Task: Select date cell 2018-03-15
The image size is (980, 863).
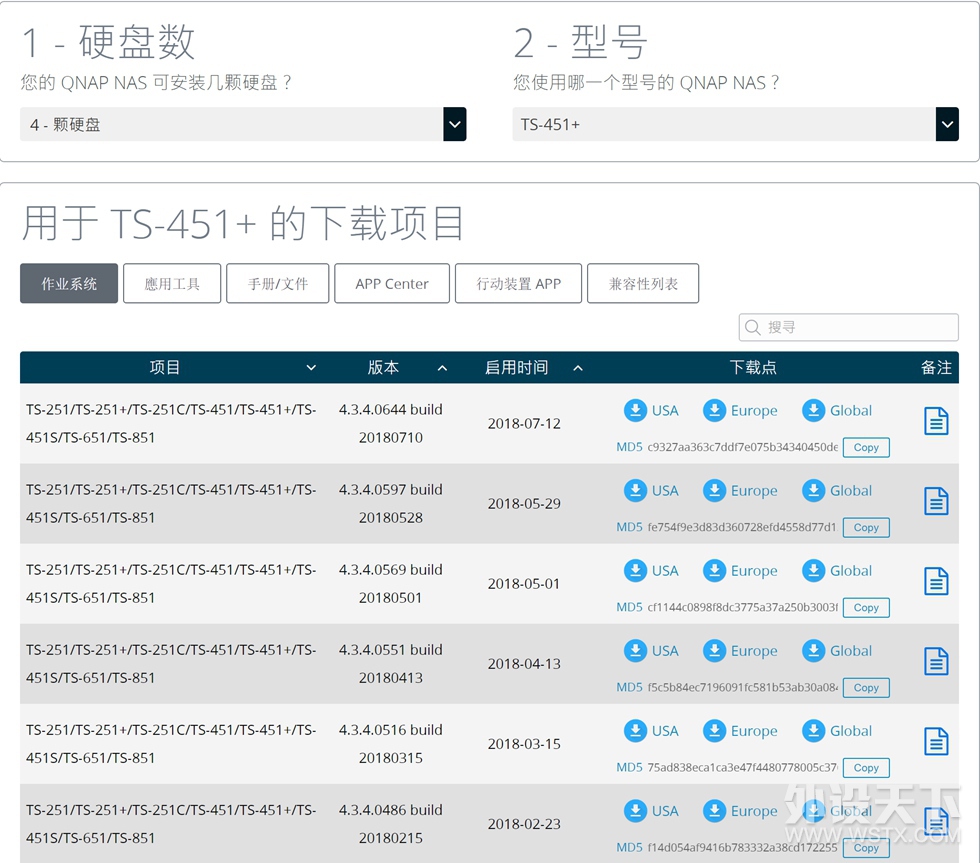Action: [x=524, y=744]
